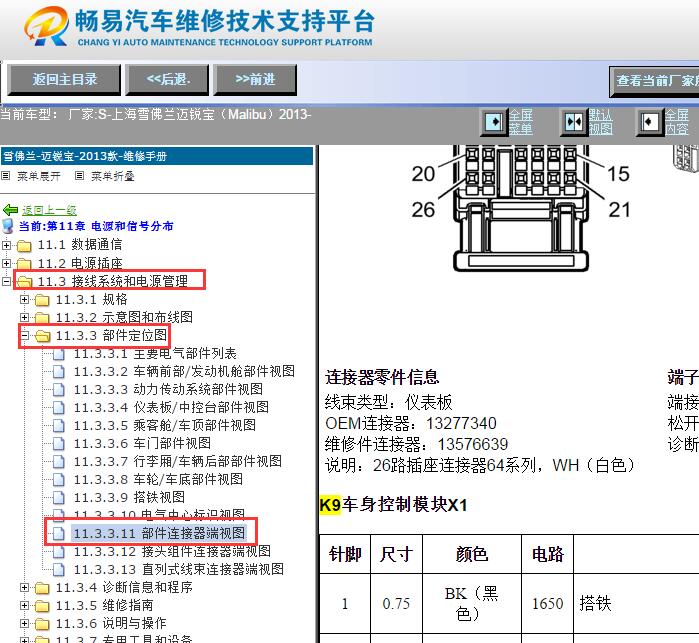Click the Chang Yi platform logo
This screenshot has height=643, width=699.
[46, 26]
